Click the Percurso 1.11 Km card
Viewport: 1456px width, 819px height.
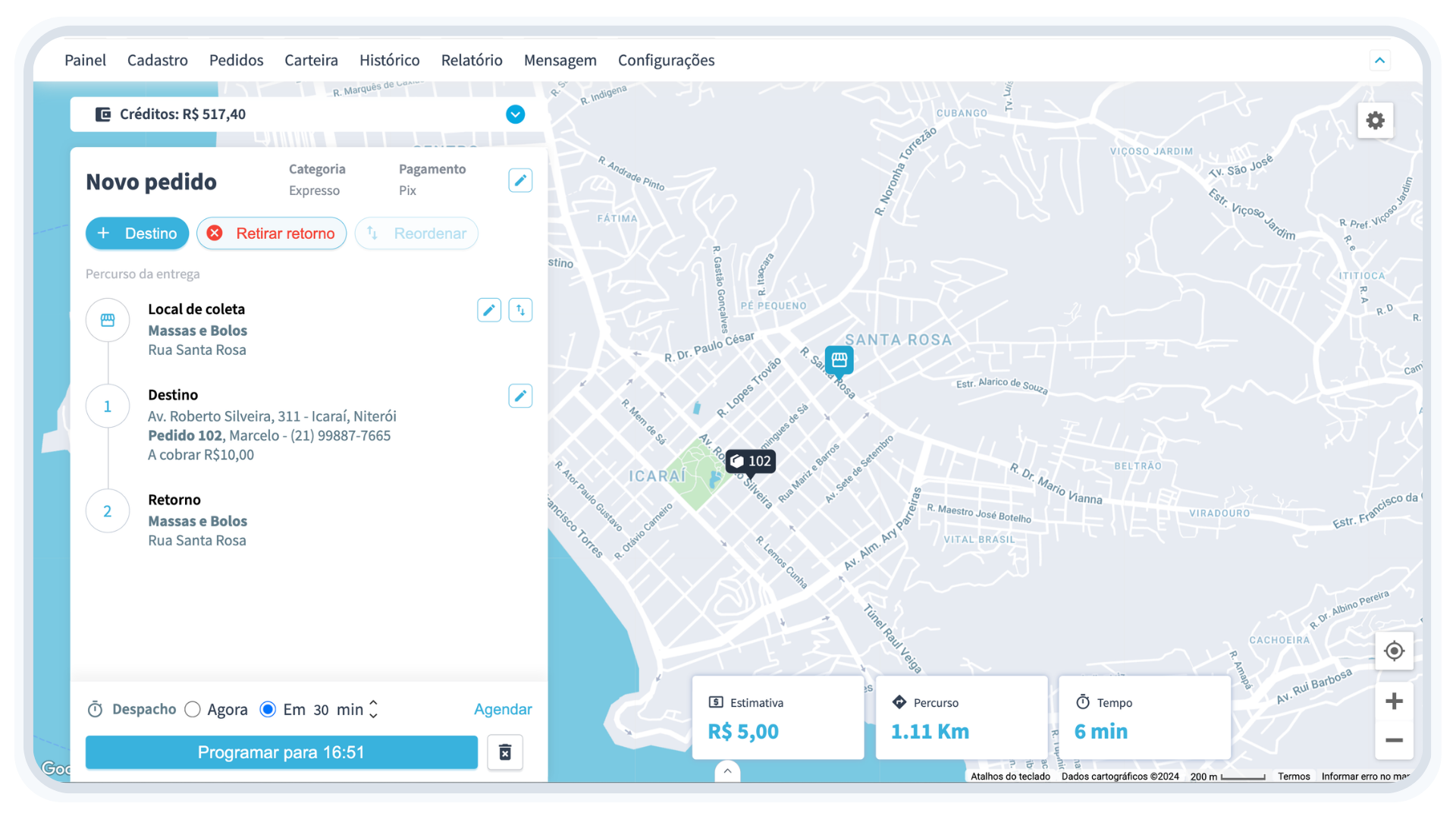(962, 717)
